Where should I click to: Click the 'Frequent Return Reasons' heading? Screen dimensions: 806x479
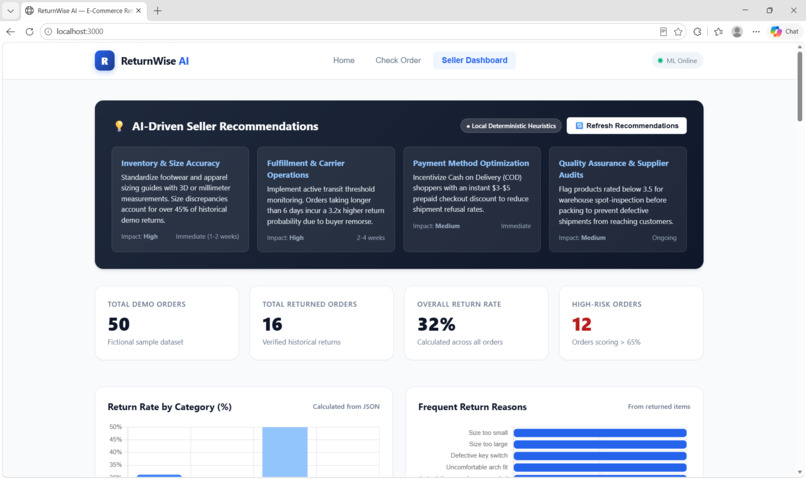[472, 407]
